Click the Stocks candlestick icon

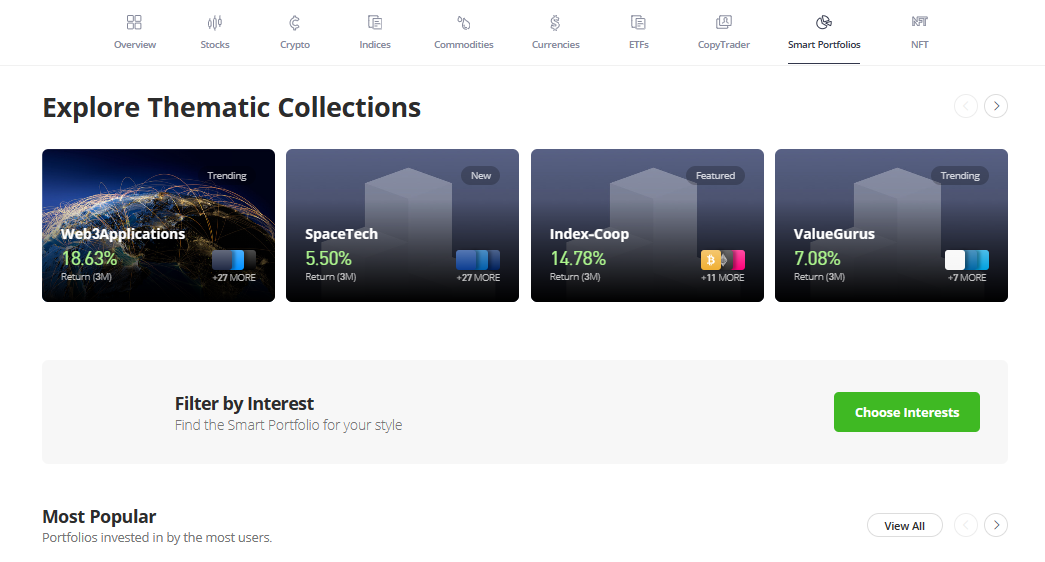[215, 22]
